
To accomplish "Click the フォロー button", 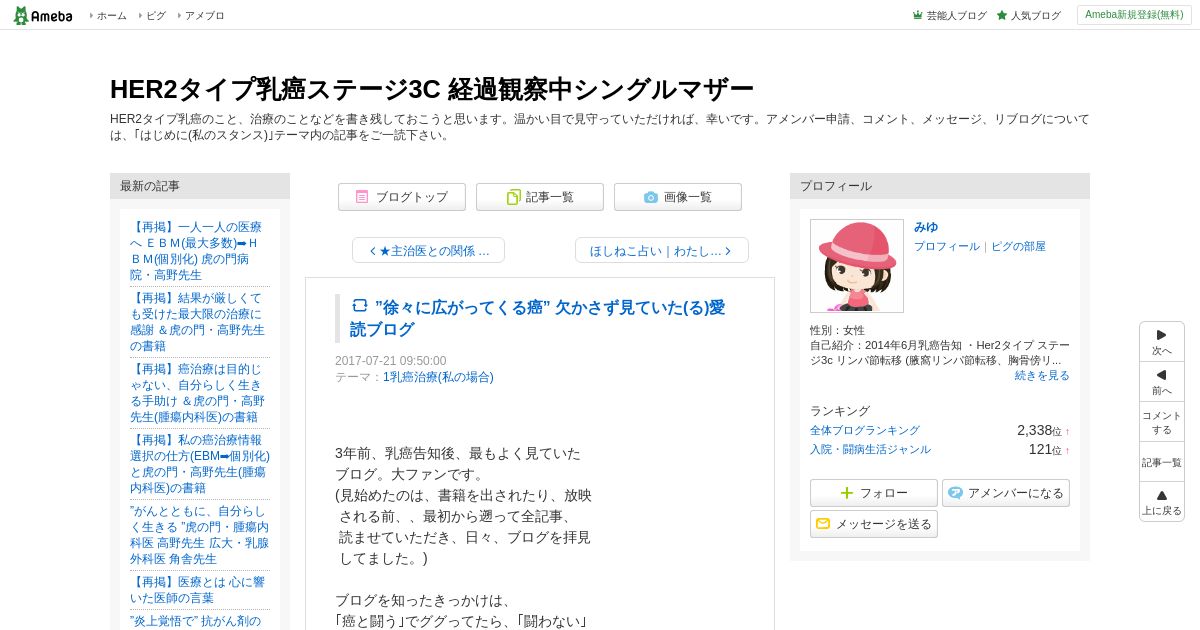I will (x=874, y=493).
